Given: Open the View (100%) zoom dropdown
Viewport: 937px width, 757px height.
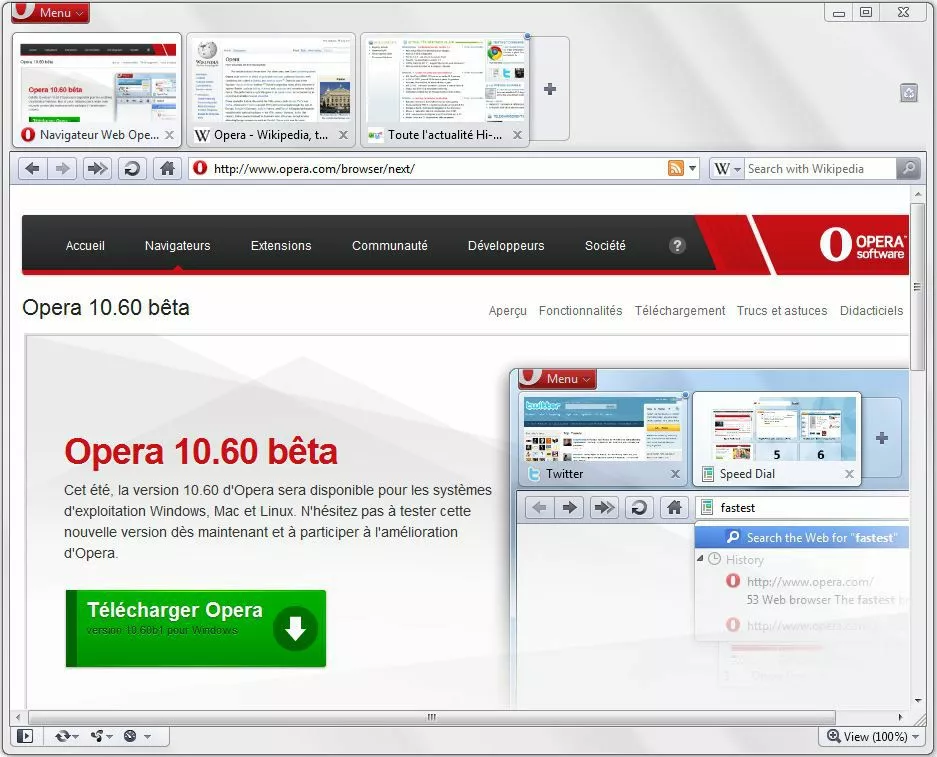Looking at the screenshot, I should pos(870,736).
